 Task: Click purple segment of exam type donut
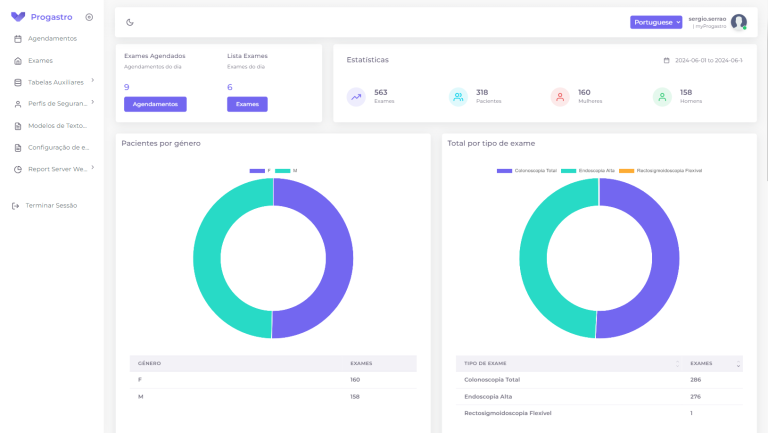click(x=665, y=258)
